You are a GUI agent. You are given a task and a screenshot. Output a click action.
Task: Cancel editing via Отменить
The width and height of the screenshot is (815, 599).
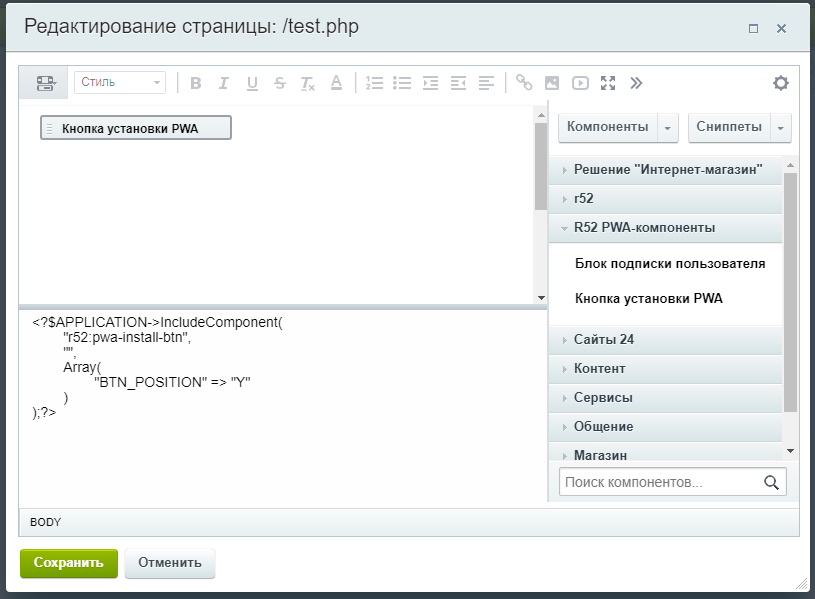pyautogui.click(x=168, y=563)
